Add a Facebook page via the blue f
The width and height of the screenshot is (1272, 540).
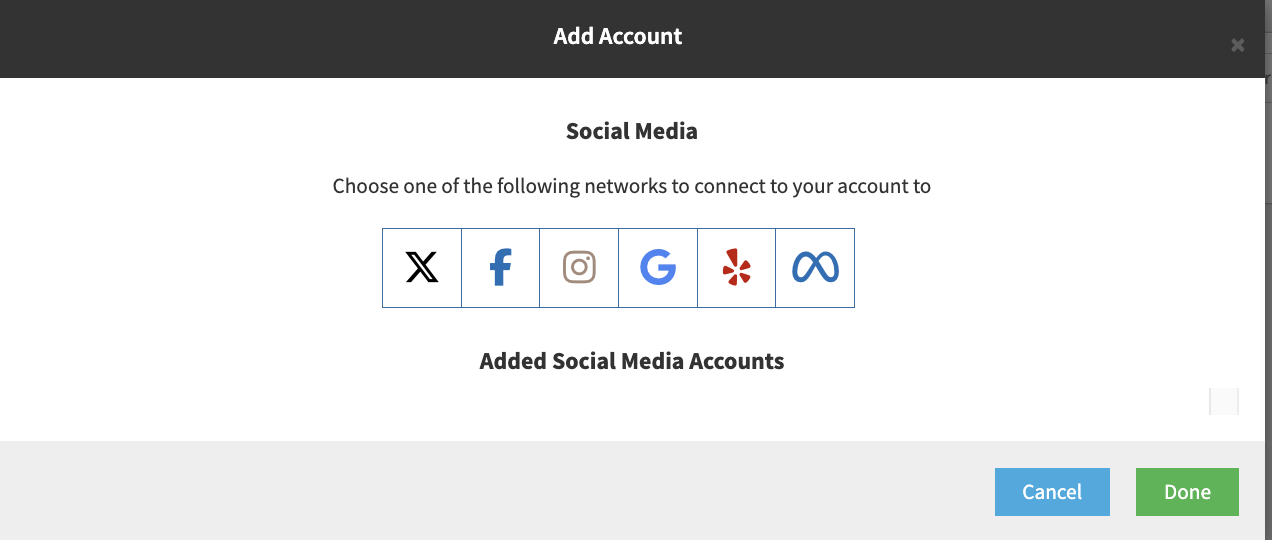(500, 268)
